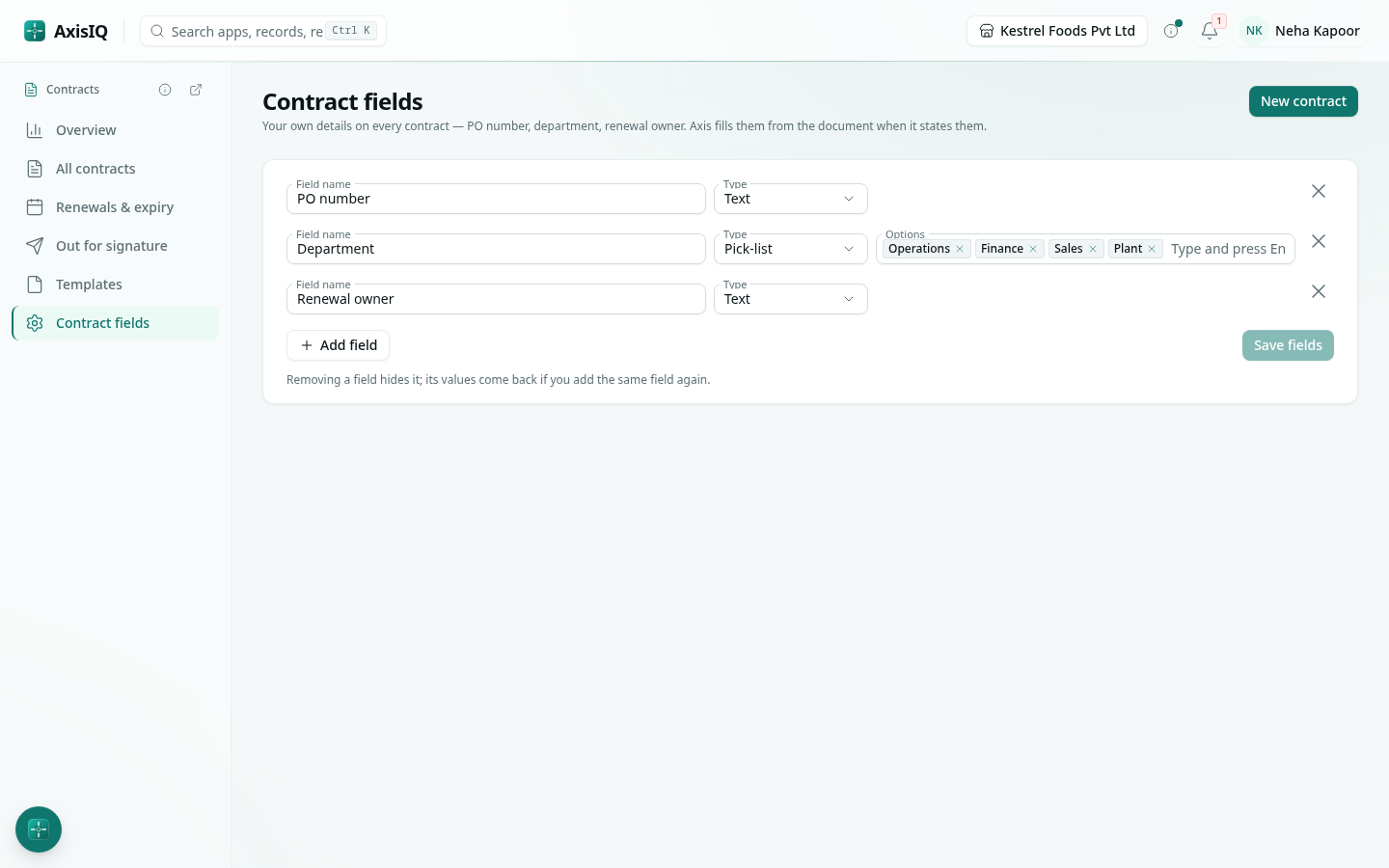Remove the Plant option chip
Viewport: 1389px width, 868px height.
pyautogui.click(x=1152, y=249)
